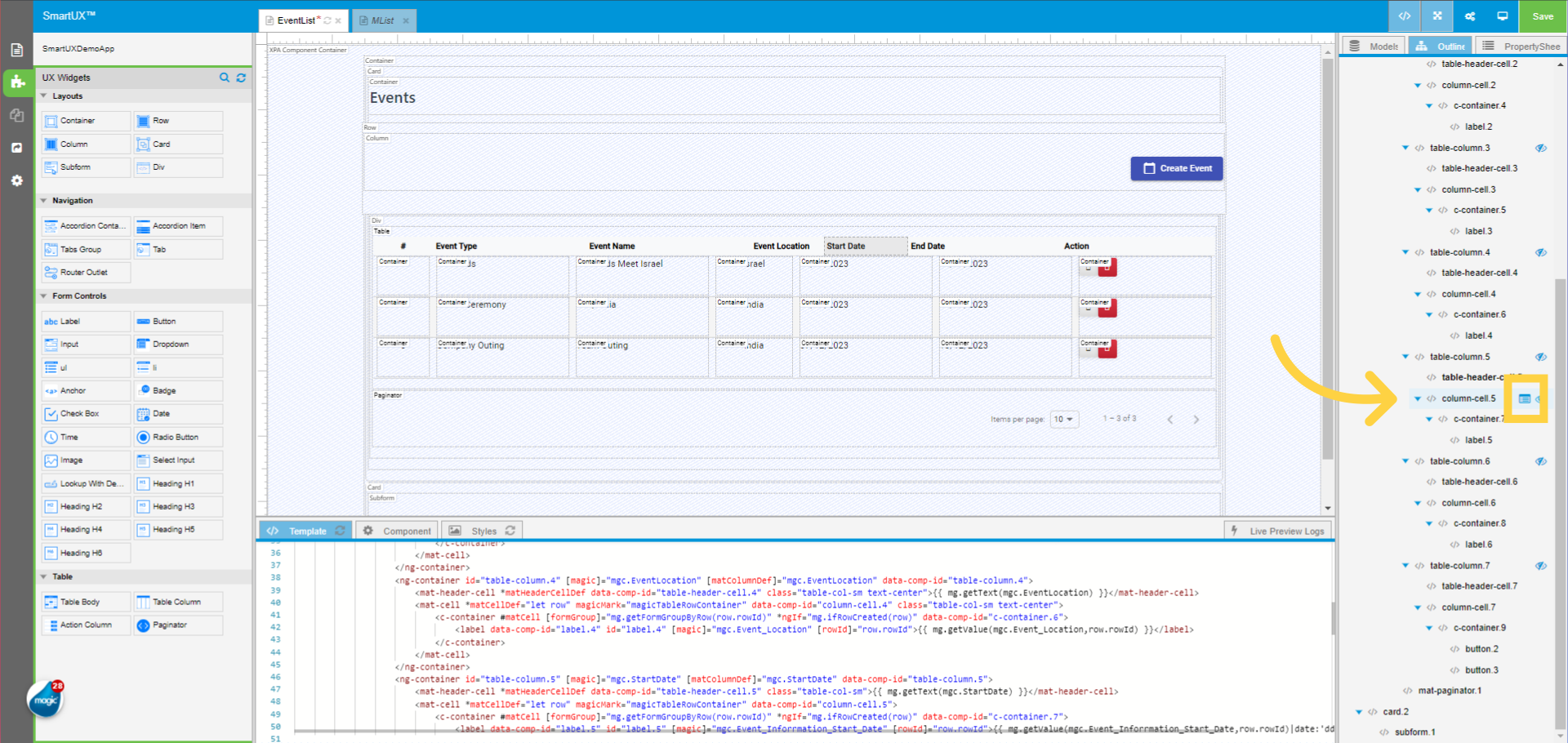Toggle the eye icon on table-column.7
The height and width of the screenshot is (743, 1568).
pyautogui.click(x=1542, y=565)
